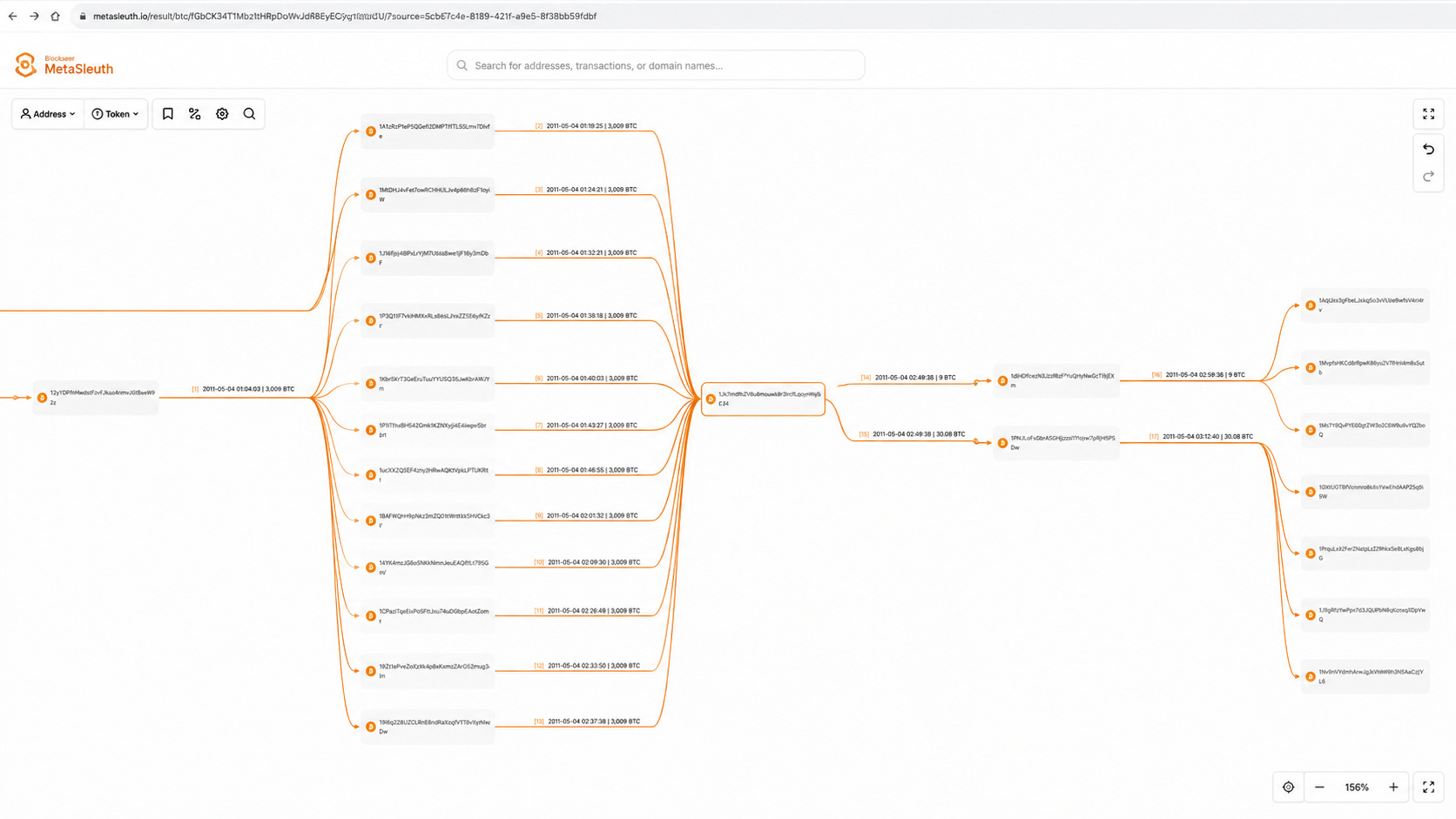Click the MetaSleuth logo
The image size is (1456, 819).
point(64,65)
